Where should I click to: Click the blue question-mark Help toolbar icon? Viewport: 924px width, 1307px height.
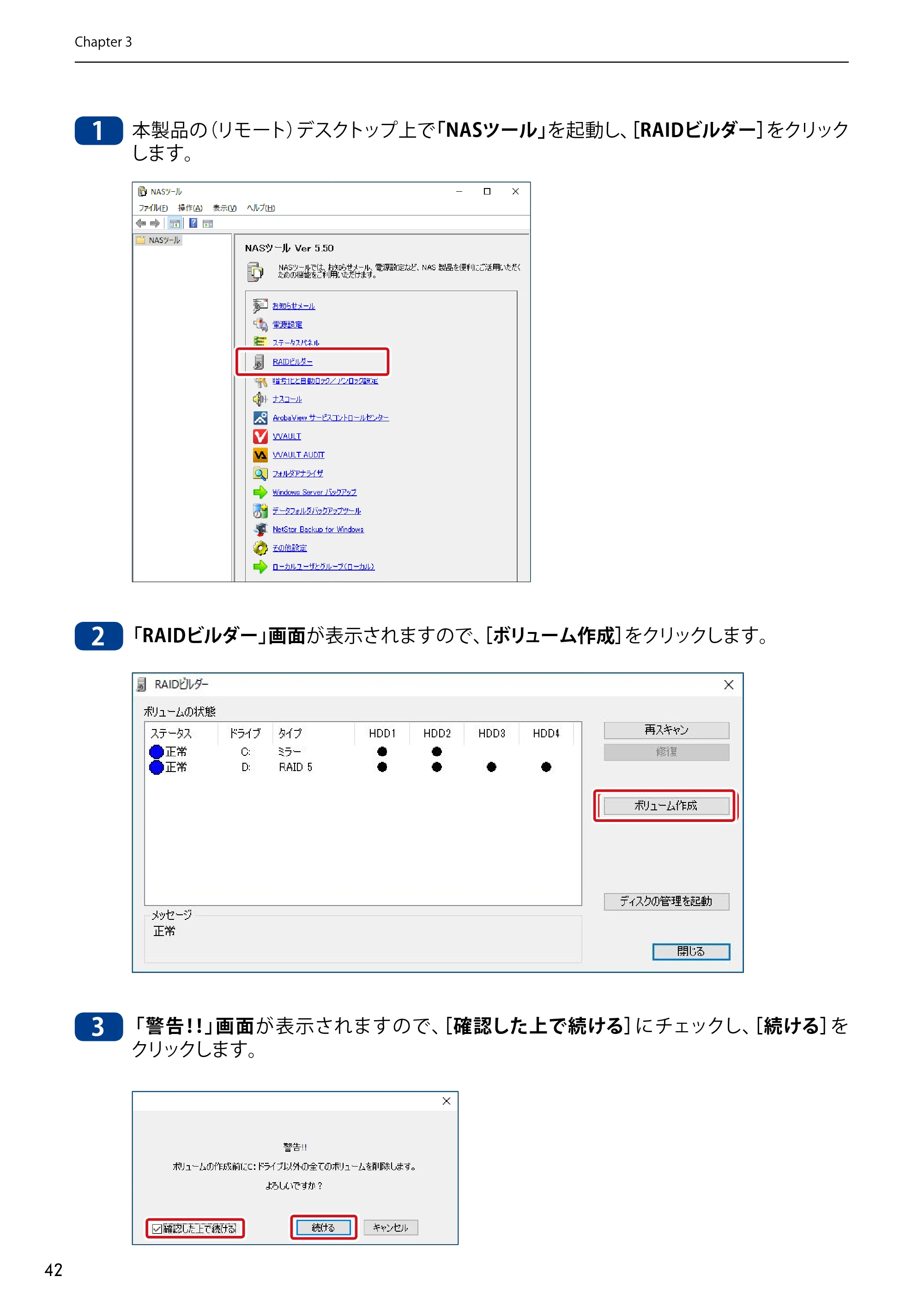tap(193, 223)
